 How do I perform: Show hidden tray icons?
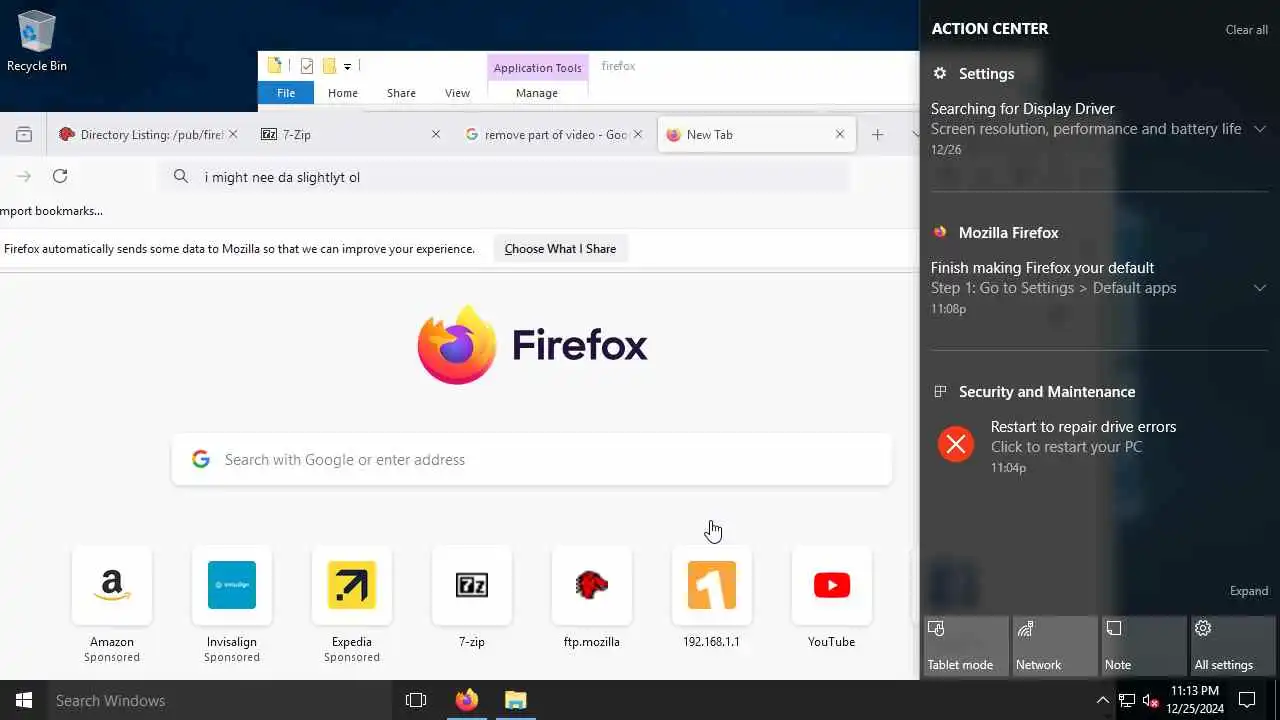pos(1103,700)
